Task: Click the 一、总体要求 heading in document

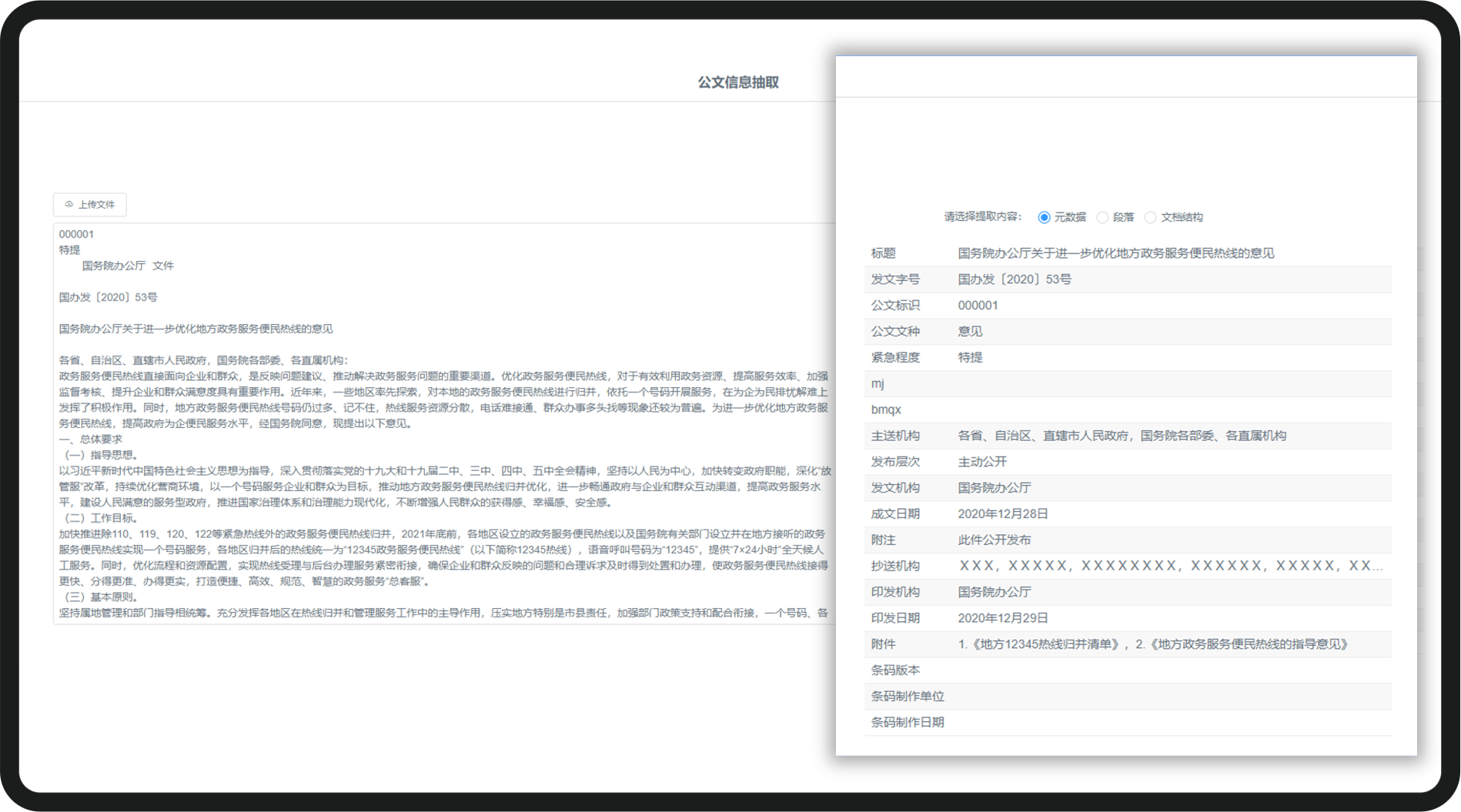Action: (x=90, y=439)
